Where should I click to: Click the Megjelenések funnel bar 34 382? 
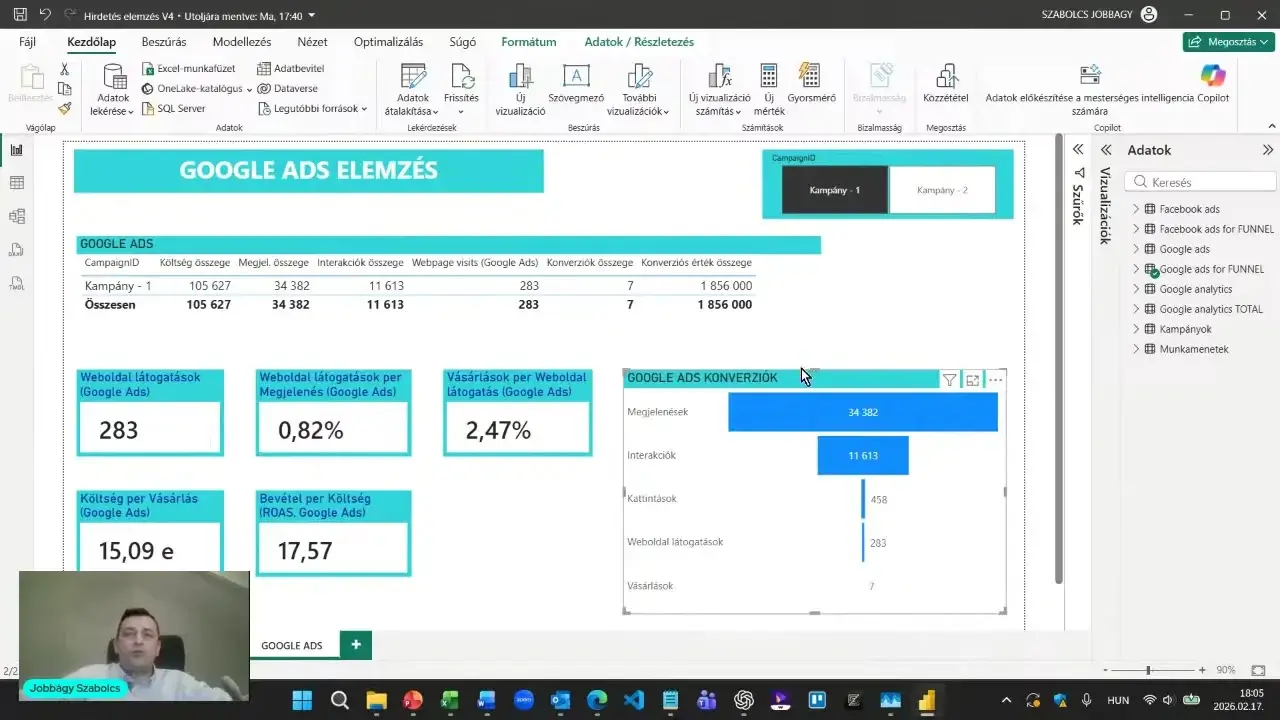(863, 412)
